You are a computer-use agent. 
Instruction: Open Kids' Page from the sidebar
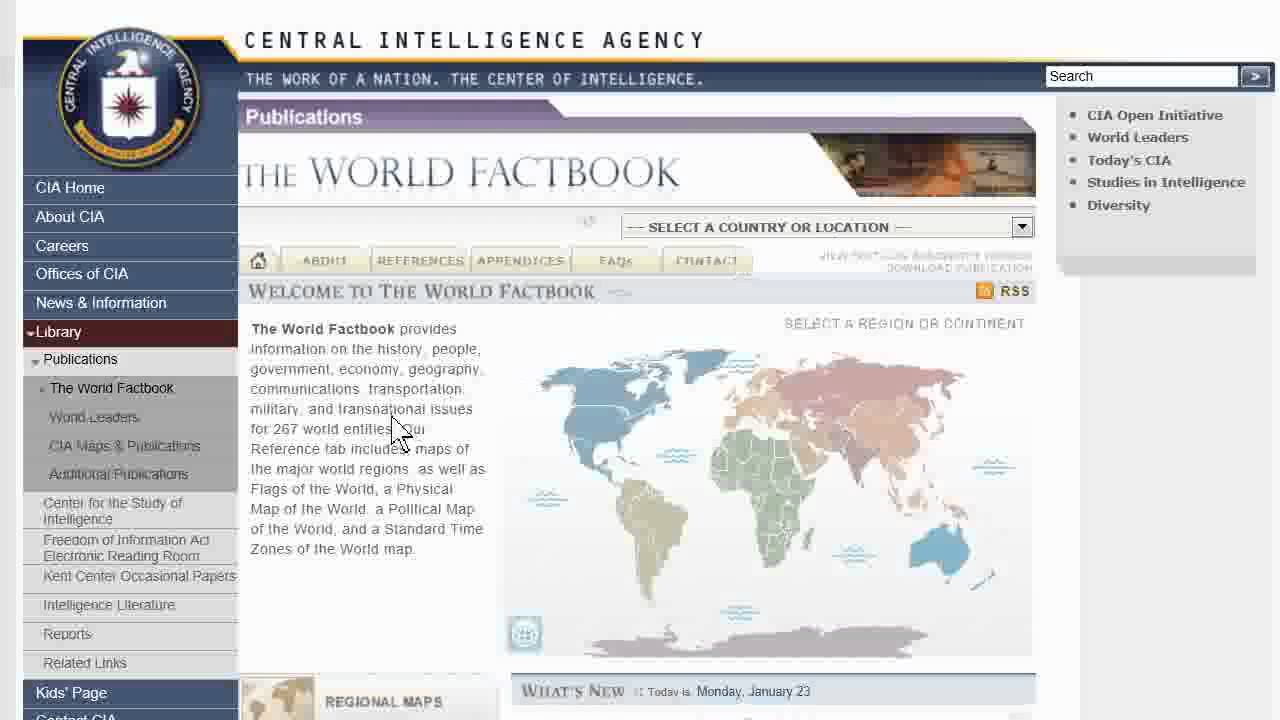click(x=71, y=693)
